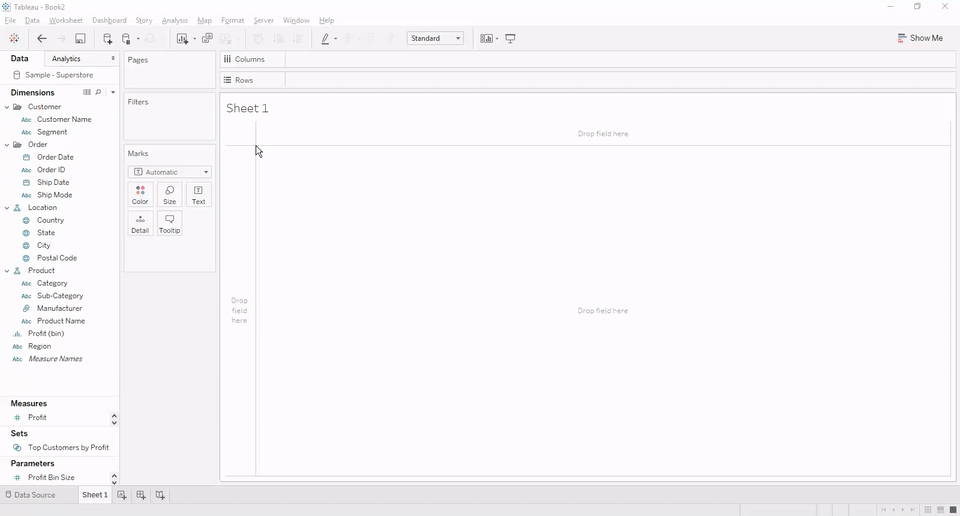
Task: Open the File menu
Action: [x=10, y=20]
